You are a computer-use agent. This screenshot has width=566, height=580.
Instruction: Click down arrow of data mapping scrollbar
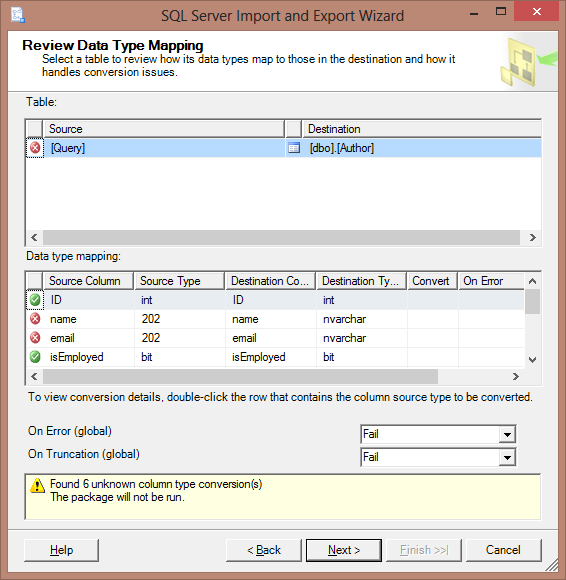click(x=532, y=359)
